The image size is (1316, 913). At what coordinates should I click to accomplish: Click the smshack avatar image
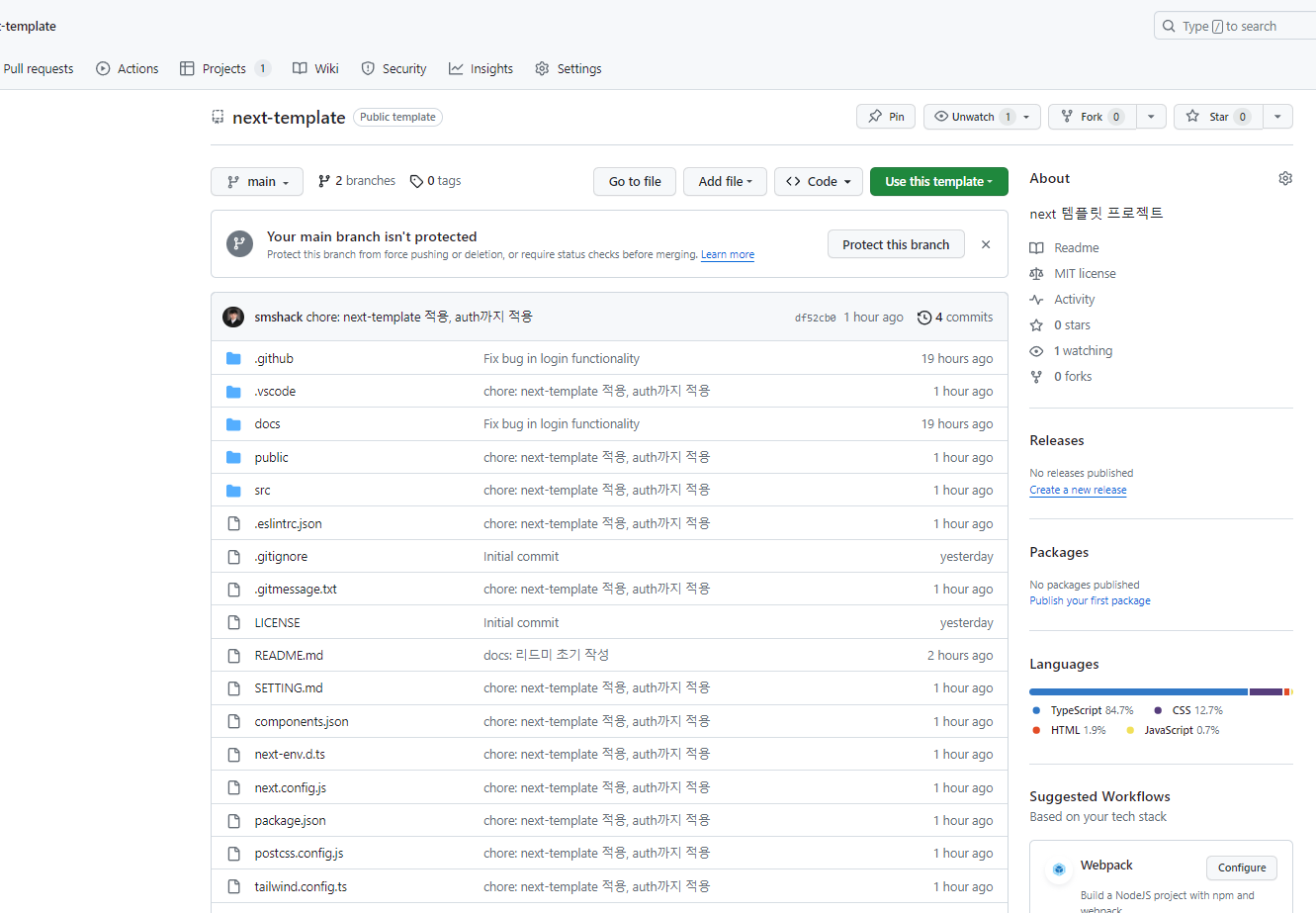pos(233,317)
